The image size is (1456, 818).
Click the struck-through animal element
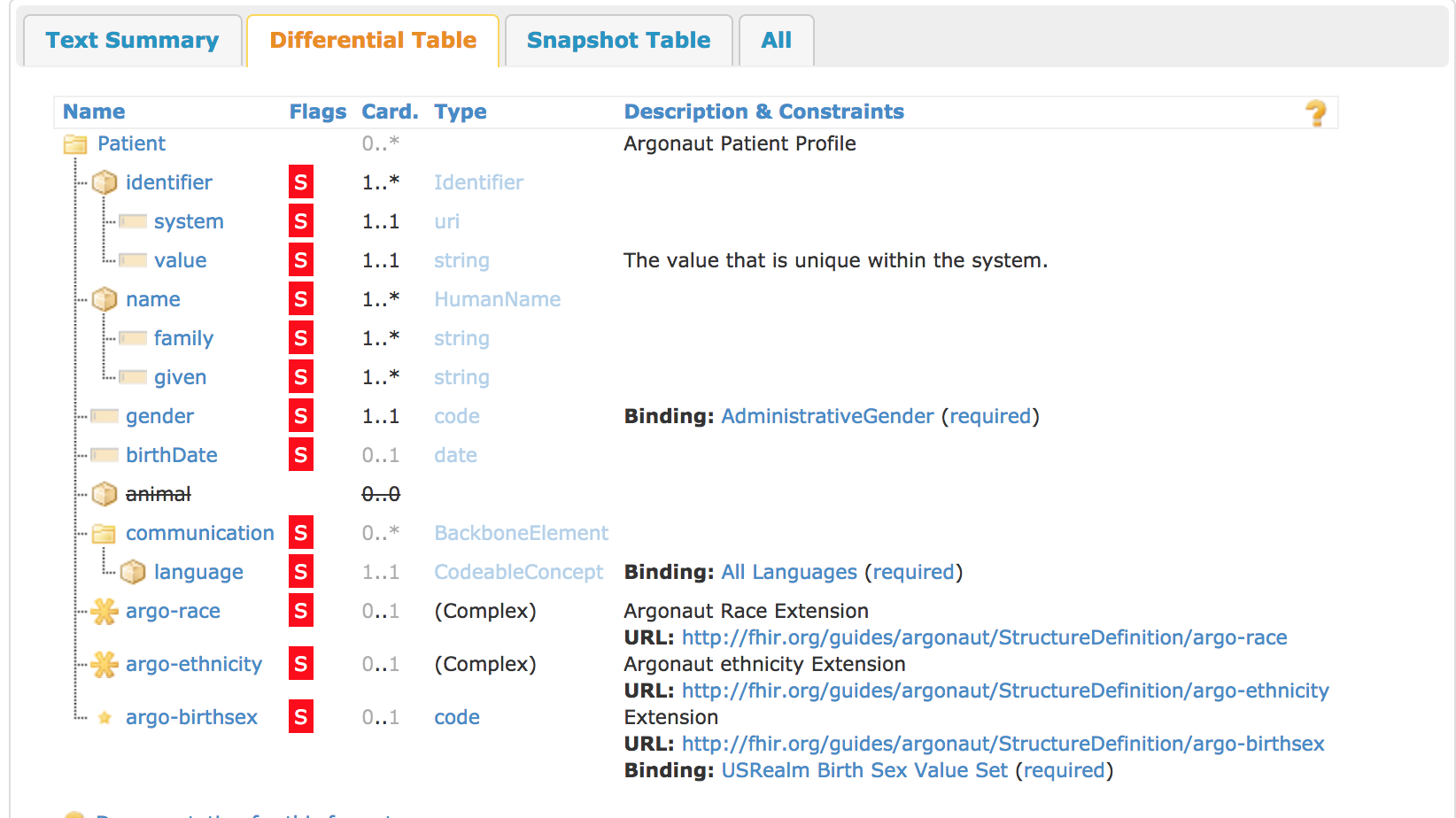click(158, 494)
